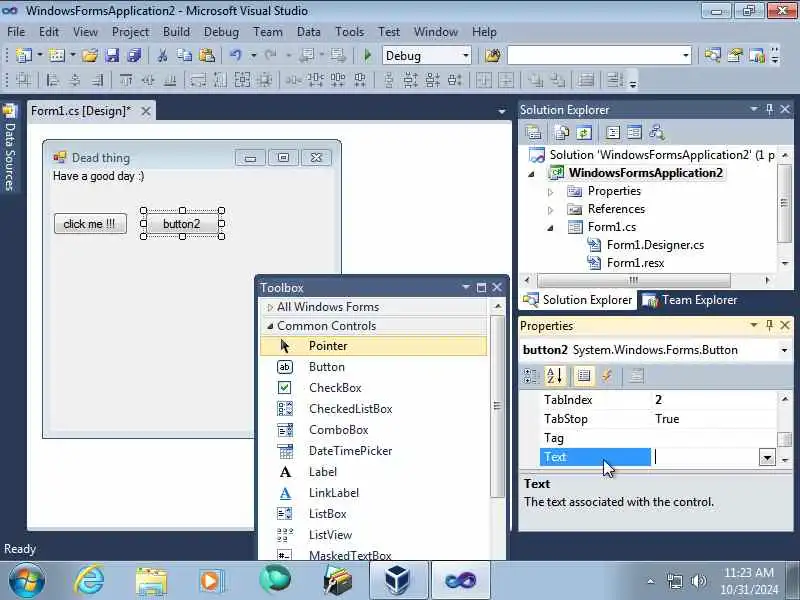
Task: Click the 'click me !!!' button on the form
Action: coord(90,223)
